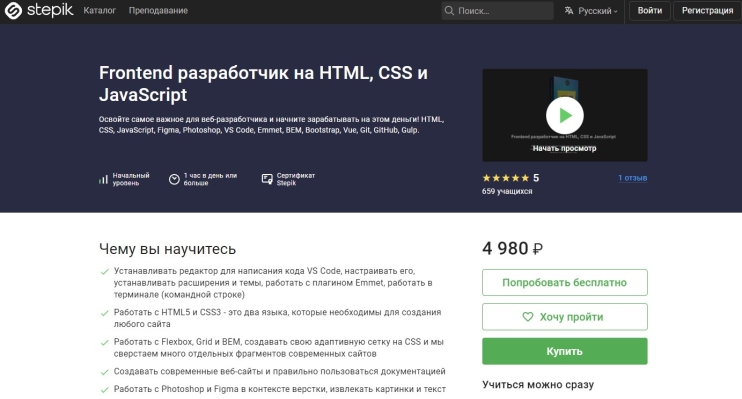Click the language translate icon

[x=569, y=10]
